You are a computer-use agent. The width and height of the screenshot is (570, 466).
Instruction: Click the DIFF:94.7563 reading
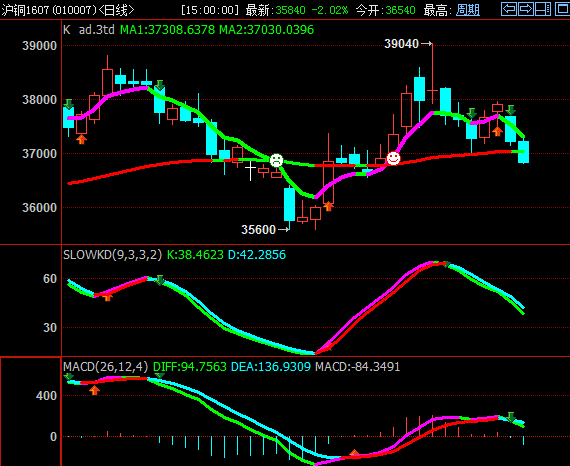click(x=190, y=366)
